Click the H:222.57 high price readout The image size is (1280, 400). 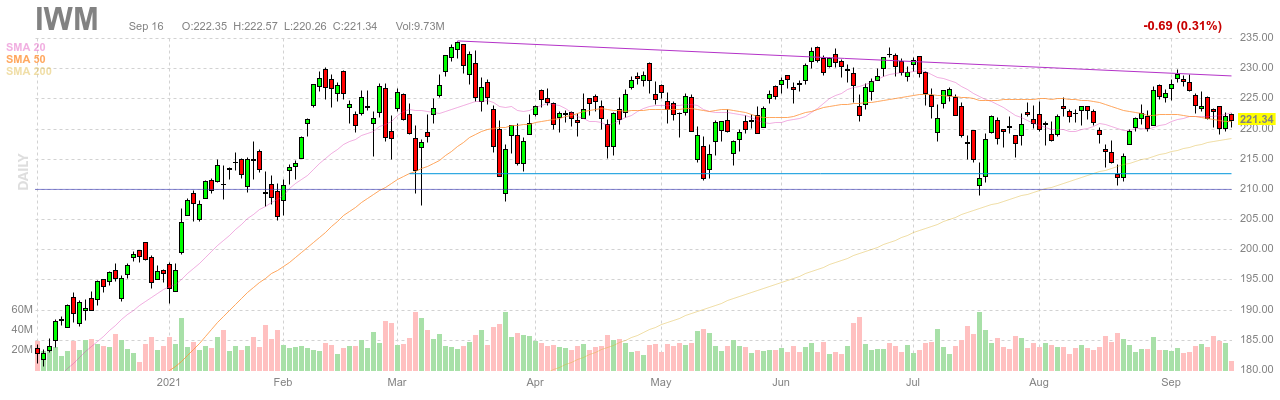[x=224, y=25]
